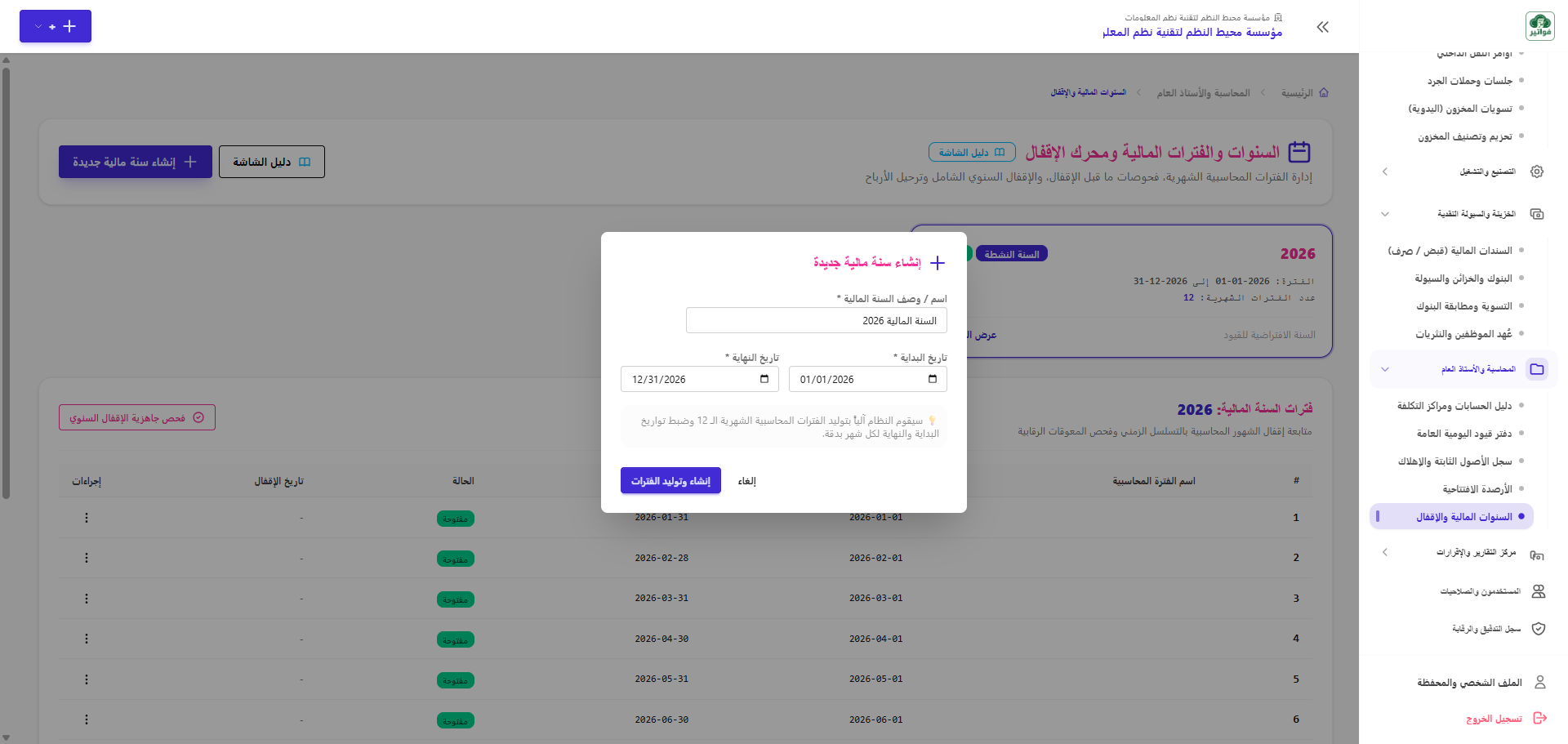Open the three-dot actions for period 2026-03-01

point(87,599)
